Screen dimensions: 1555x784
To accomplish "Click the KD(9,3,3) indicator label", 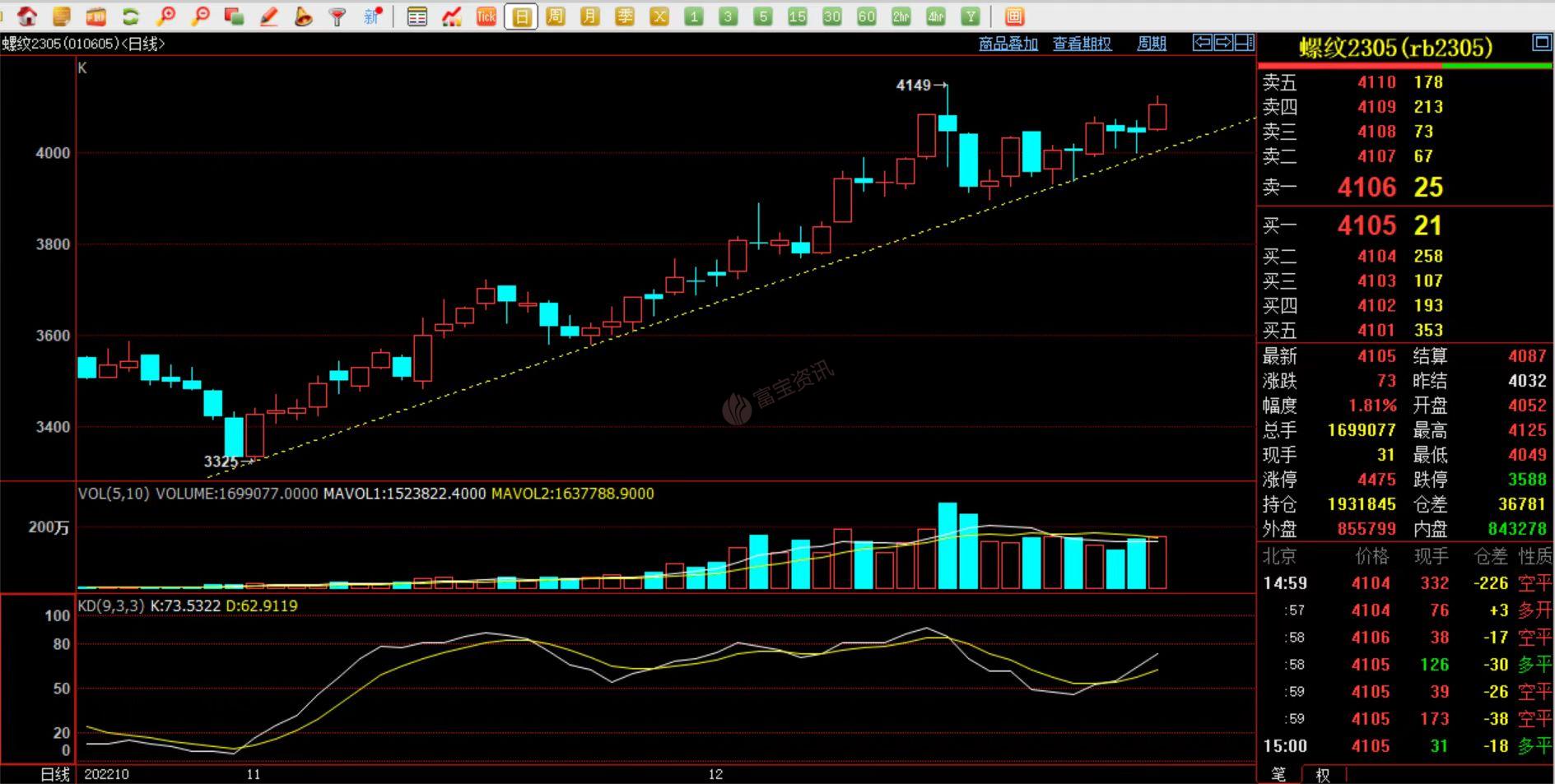I will (111, 605).
